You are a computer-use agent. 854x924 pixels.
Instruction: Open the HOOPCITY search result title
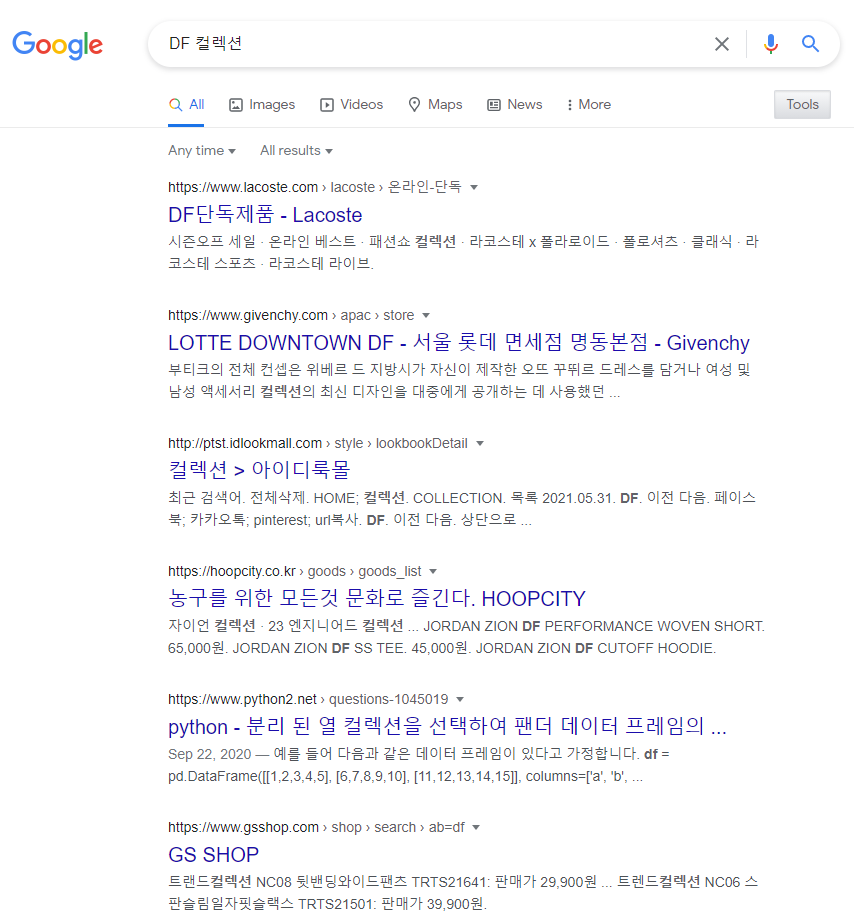click(x=377, y=599)
